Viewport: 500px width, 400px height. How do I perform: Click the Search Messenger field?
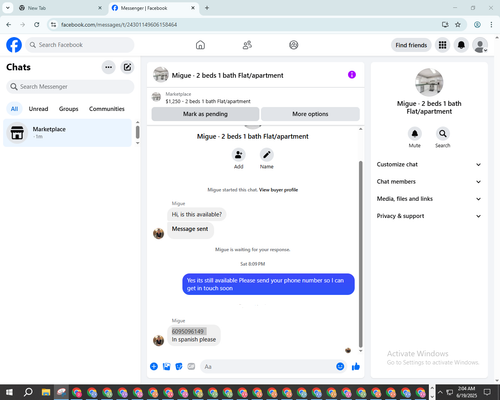pyautogui.click(x=70, y=87)
